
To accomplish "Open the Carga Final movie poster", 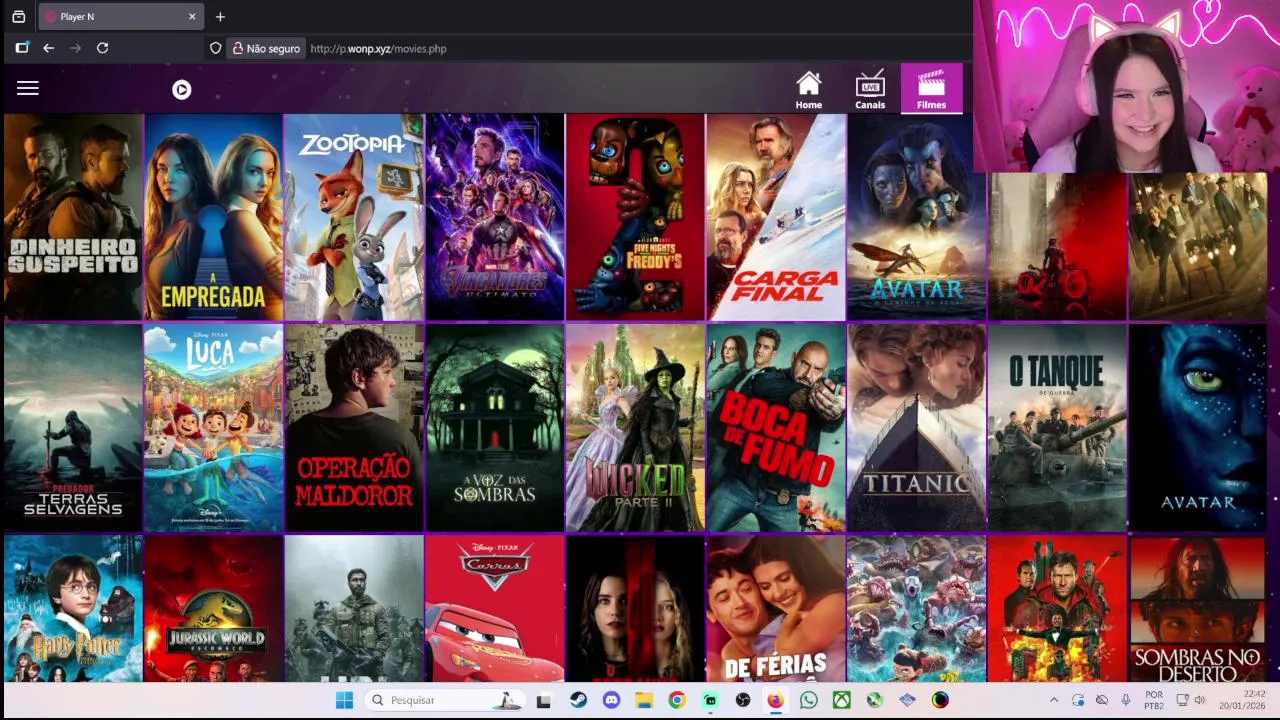I will tap(776, 217).
